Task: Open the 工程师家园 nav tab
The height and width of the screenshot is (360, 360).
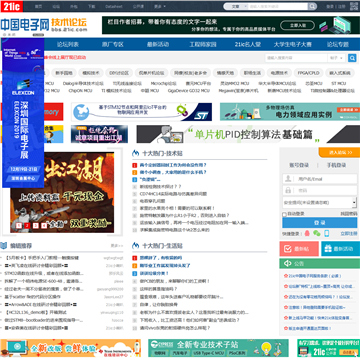Action: (203, 44)
